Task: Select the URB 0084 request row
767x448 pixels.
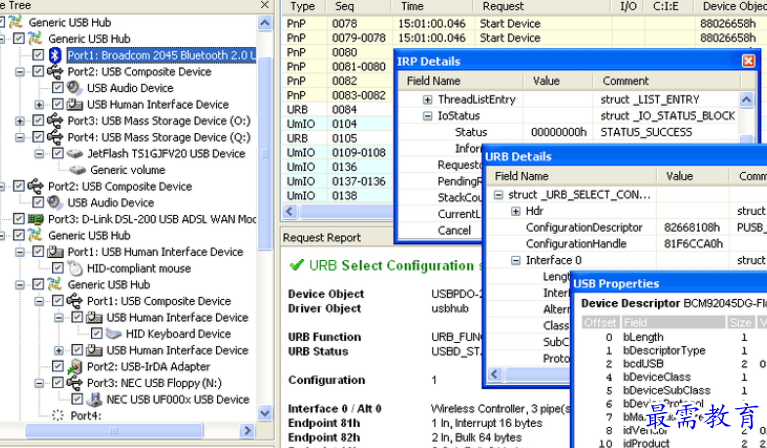Action: 338,110
